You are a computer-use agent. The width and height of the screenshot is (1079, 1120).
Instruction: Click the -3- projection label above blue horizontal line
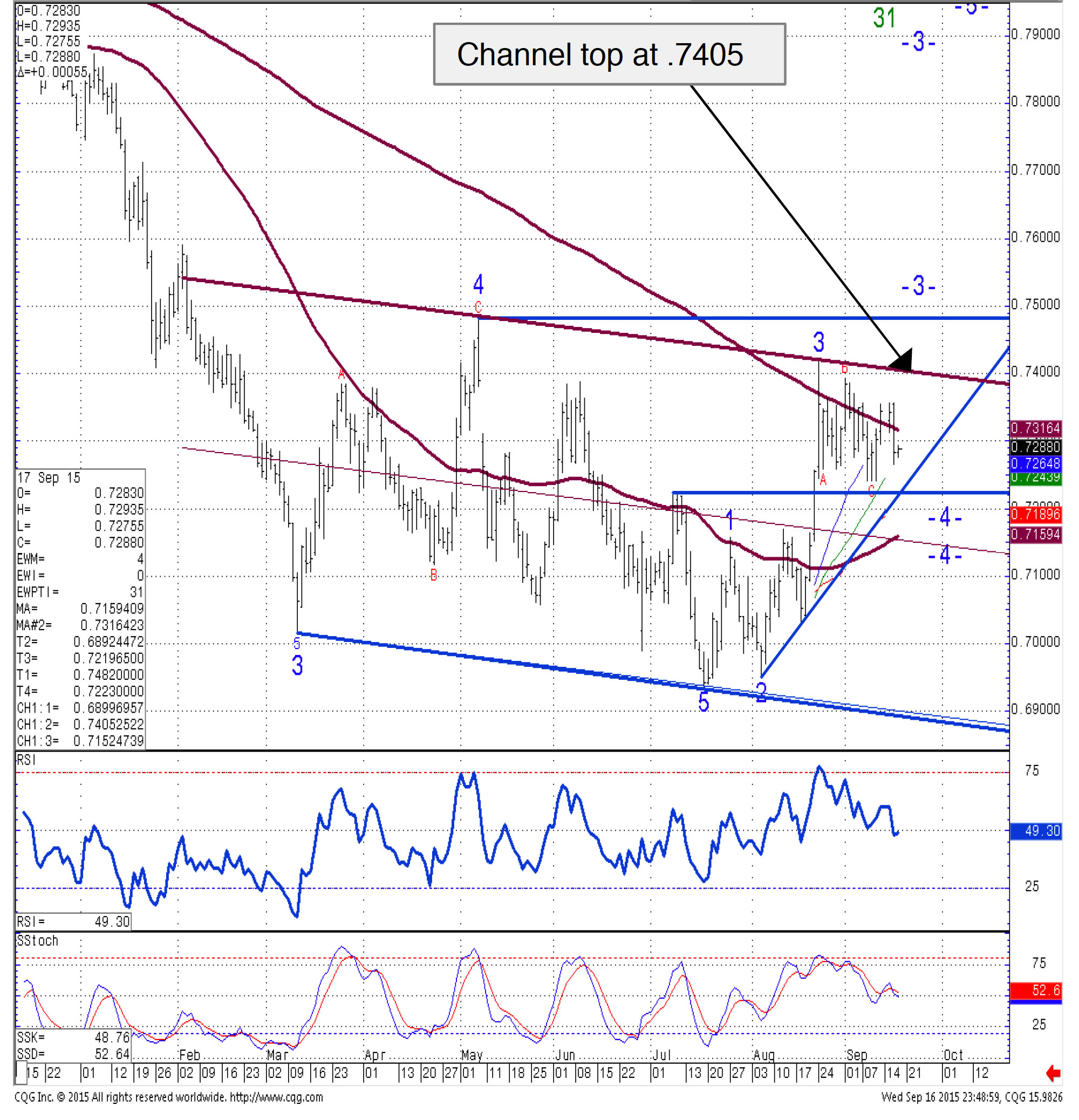918,285
